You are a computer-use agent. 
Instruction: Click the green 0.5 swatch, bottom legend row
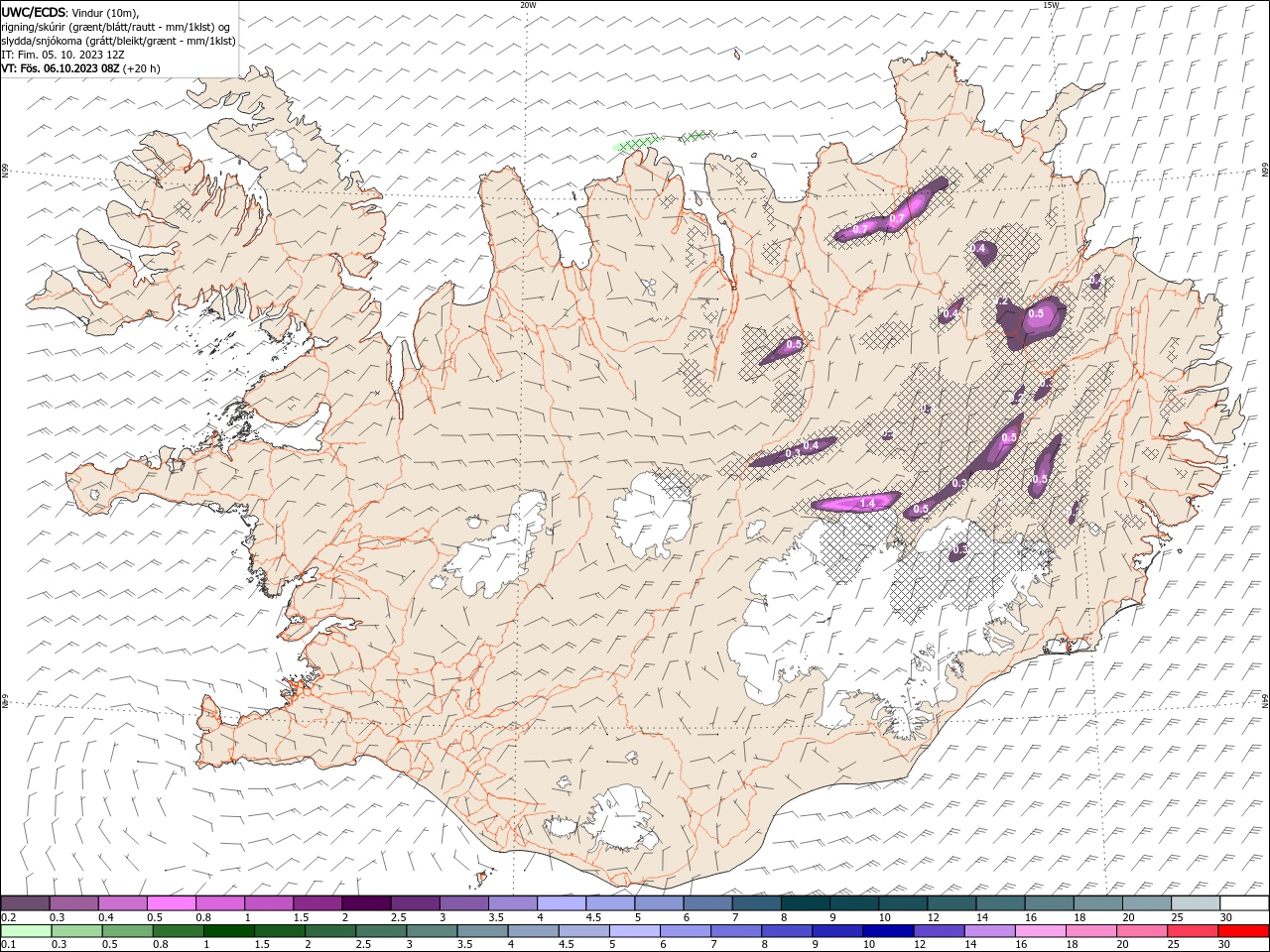127,931
